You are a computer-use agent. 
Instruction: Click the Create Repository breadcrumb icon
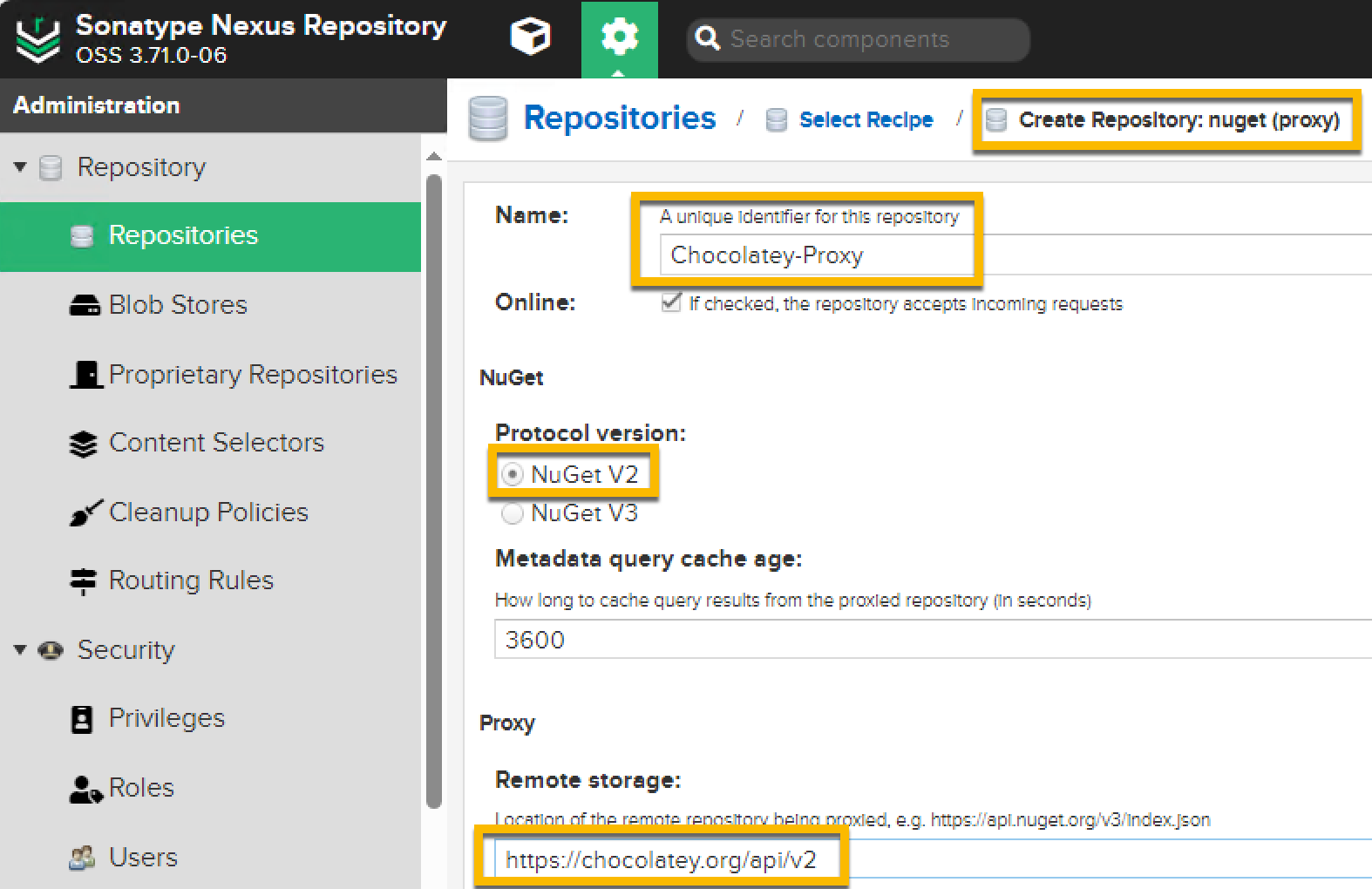point(996,120)
